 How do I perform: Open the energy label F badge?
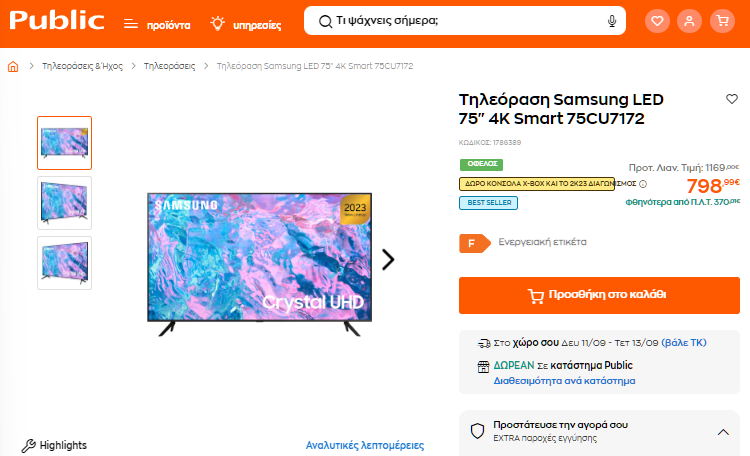[474, 243]
